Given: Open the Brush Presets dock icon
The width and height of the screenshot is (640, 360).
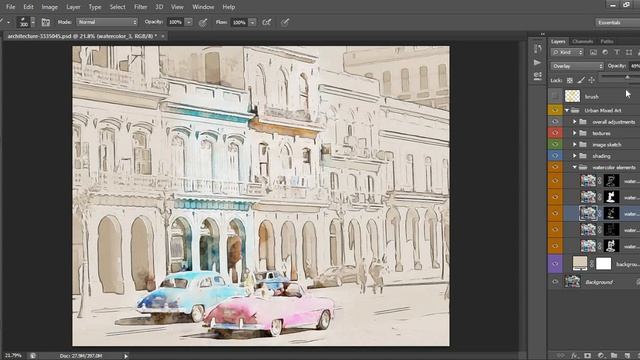Looking at the screenshot, I should click(x=538, y=76).
